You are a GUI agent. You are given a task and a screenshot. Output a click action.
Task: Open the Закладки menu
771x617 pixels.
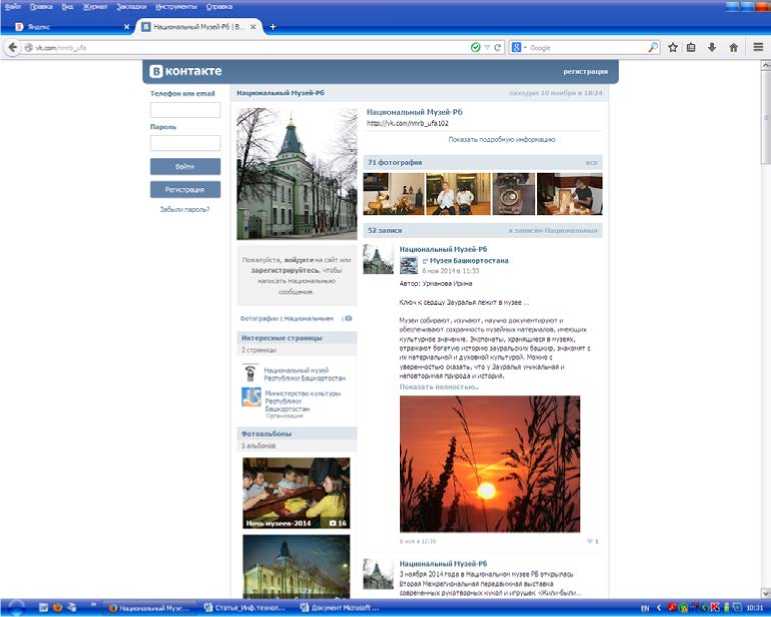point(131,6)
